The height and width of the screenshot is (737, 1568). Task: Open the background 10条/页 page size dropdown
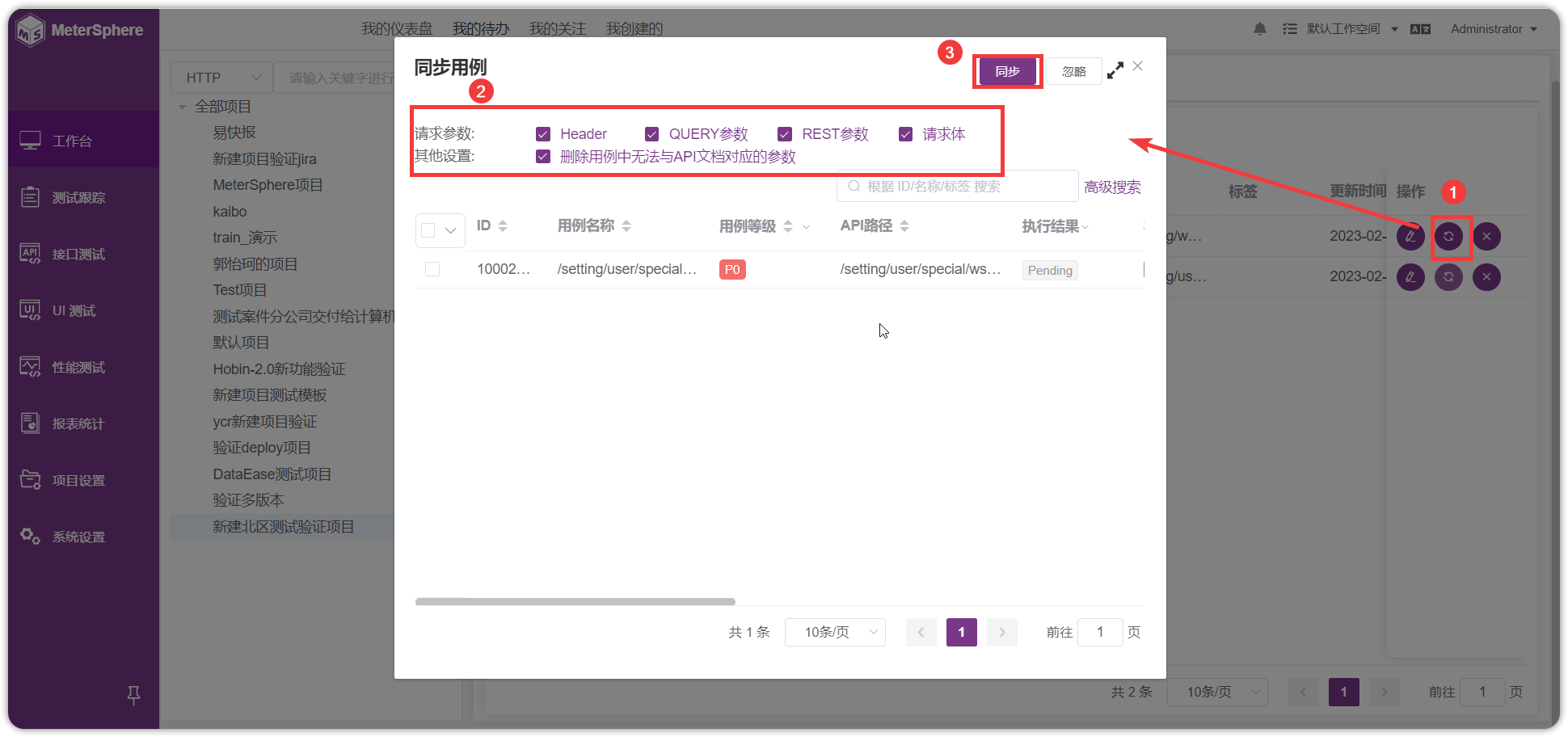[1217, 692]
